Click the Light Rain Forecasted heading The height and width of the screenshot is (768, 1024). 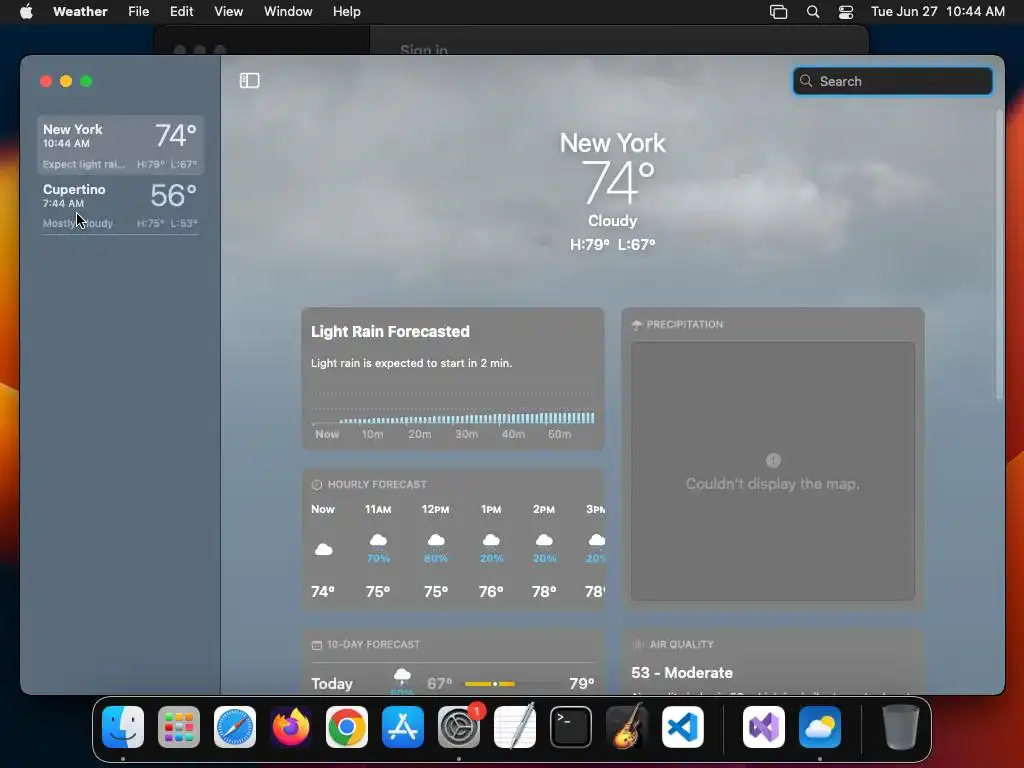pyautogui.click(x=390, y=332)
